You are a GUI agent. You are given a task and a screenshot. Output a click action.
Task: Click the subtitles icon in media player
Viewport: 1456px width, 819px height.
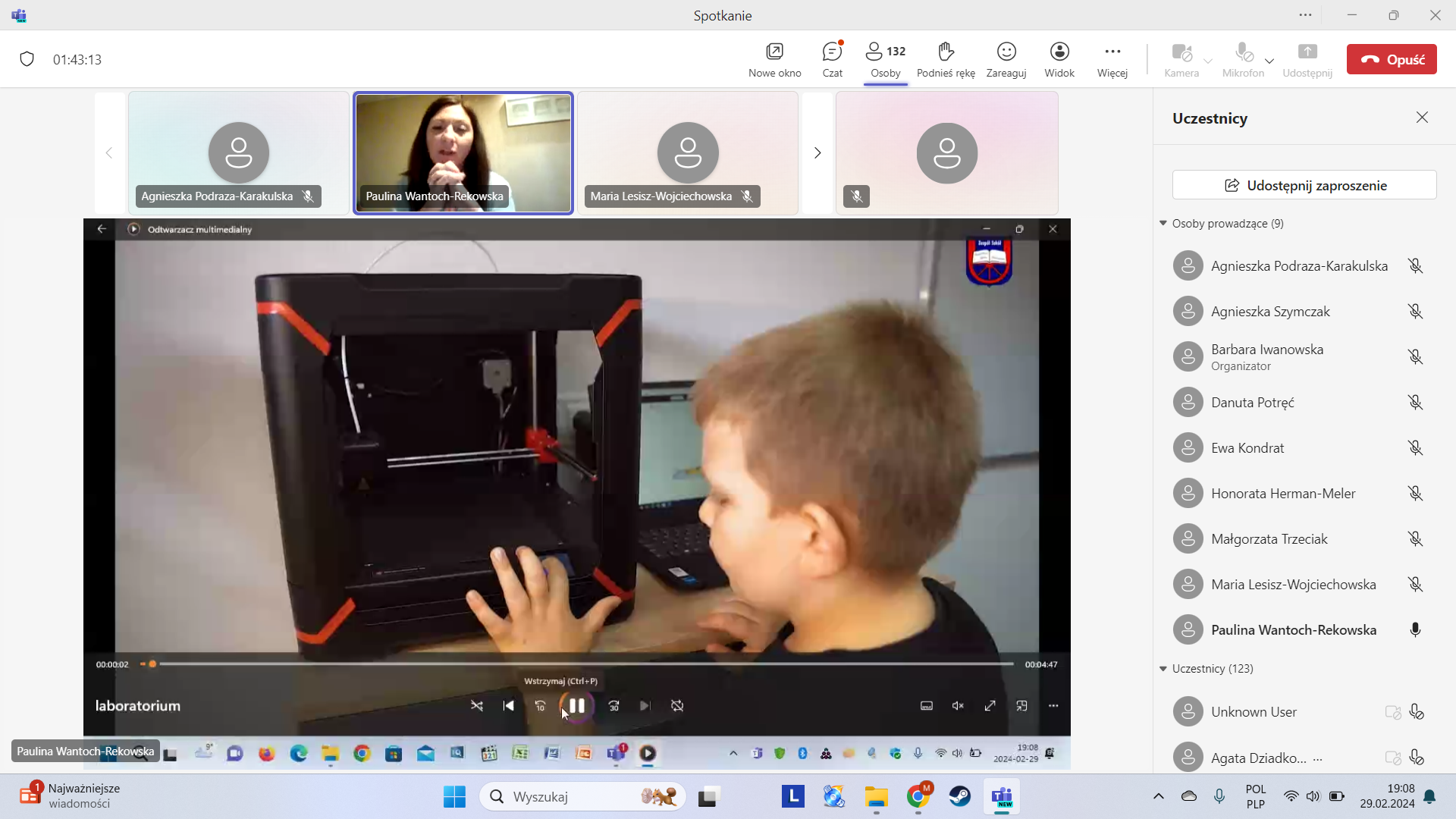(926, 705)
